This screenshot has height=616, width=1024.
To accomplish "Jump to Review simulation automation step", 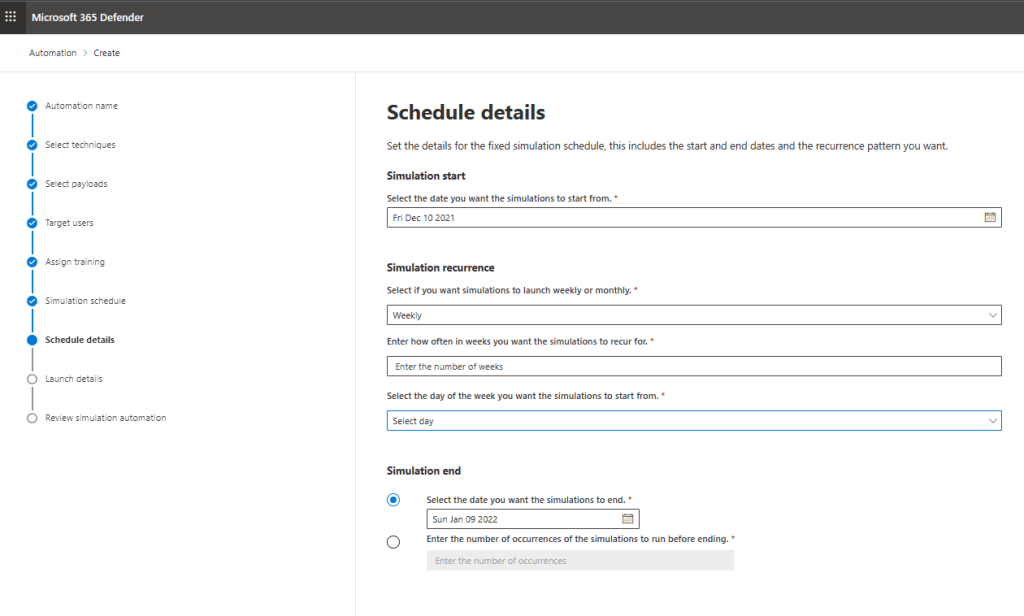I will (105, 418).
